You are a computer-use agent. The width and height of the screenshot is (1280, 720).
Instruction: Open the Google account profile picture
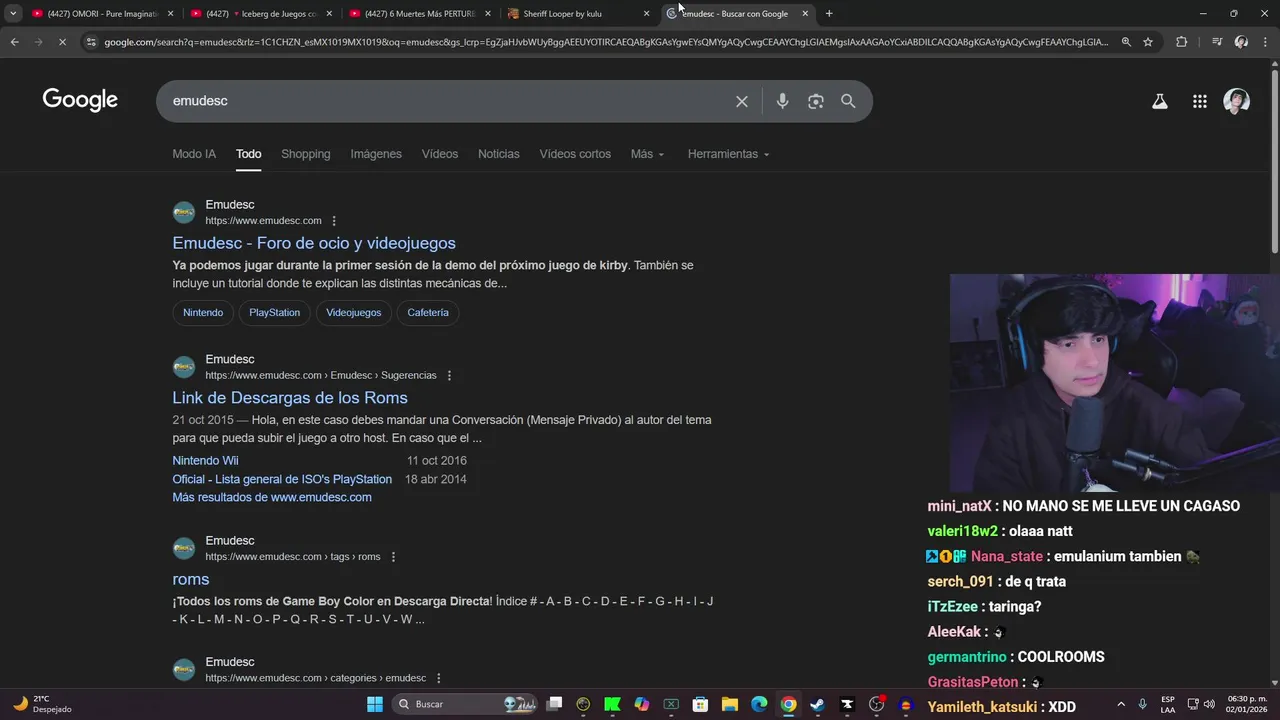(x=1237, y=101)
